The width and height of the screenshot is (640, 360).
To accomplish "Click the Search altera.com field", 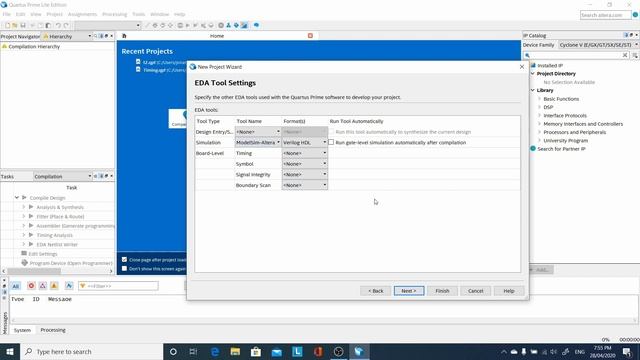I will coord(605,15).
